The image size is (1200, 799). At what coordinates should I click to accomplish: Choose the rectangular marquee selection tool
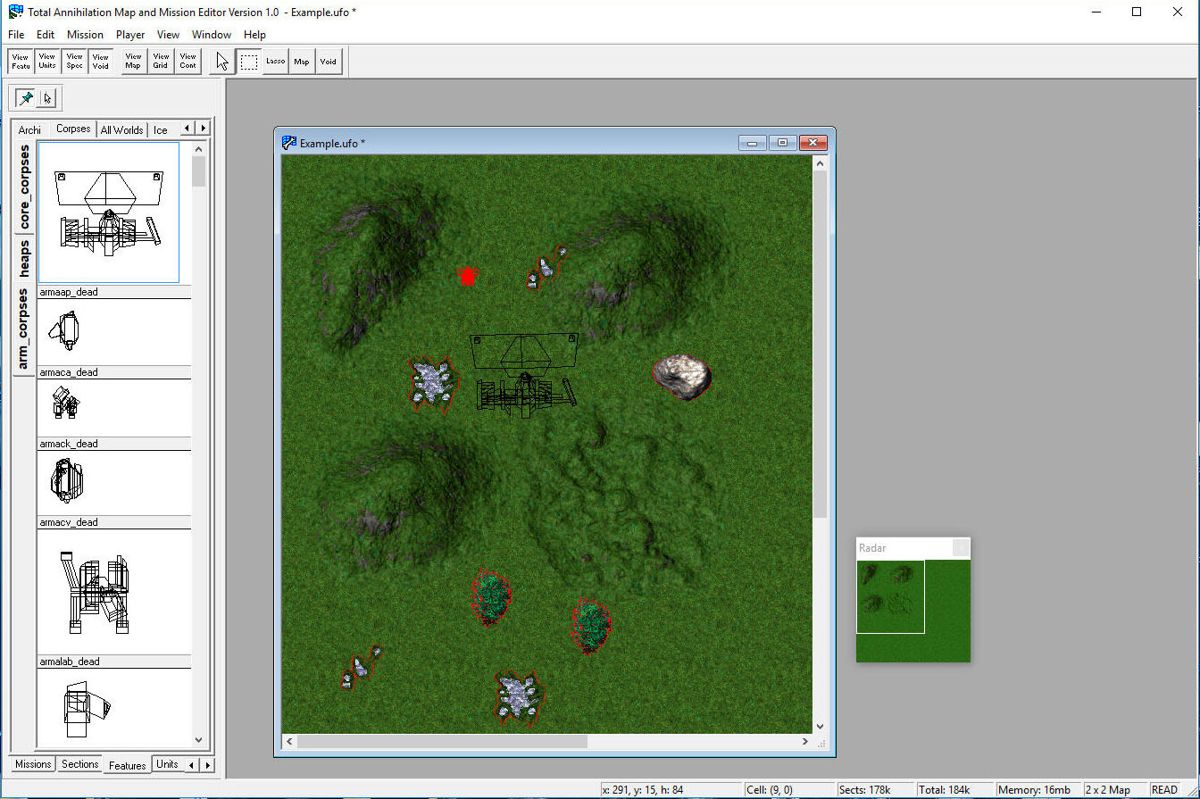[x=248, y=61]
